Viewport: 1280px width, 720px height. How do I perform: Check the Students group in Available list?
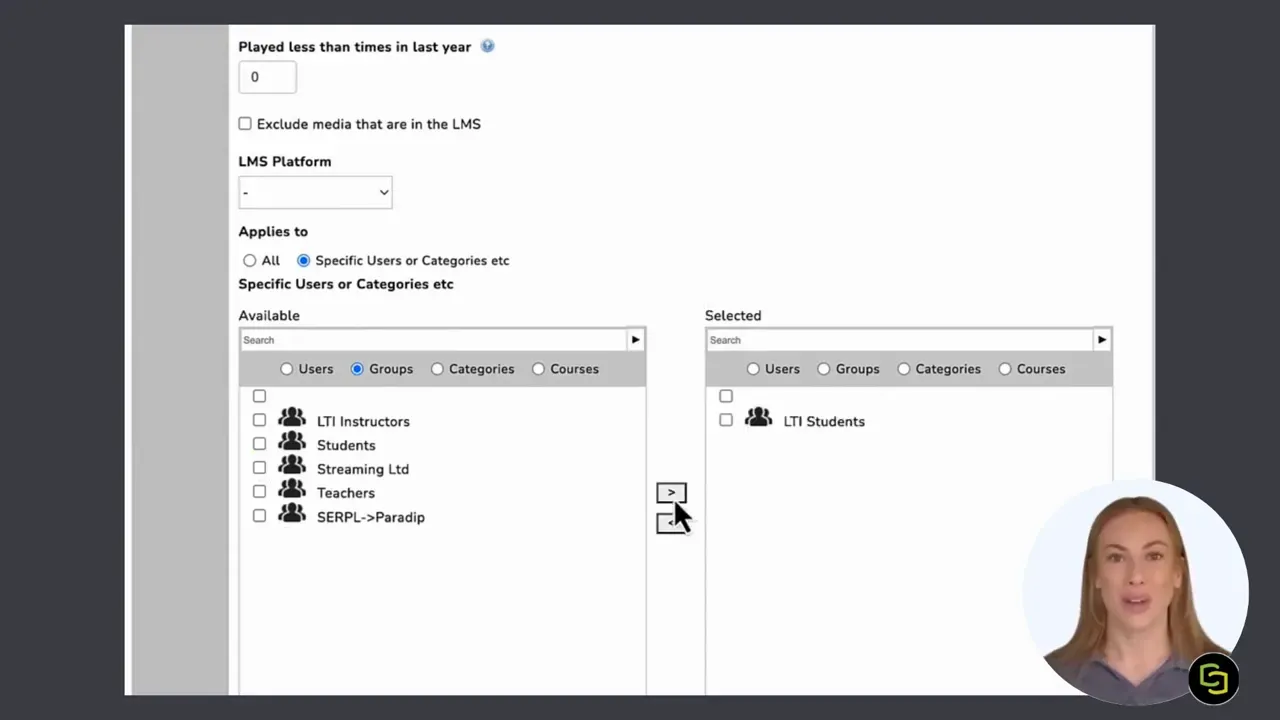[x=259, y=444]
